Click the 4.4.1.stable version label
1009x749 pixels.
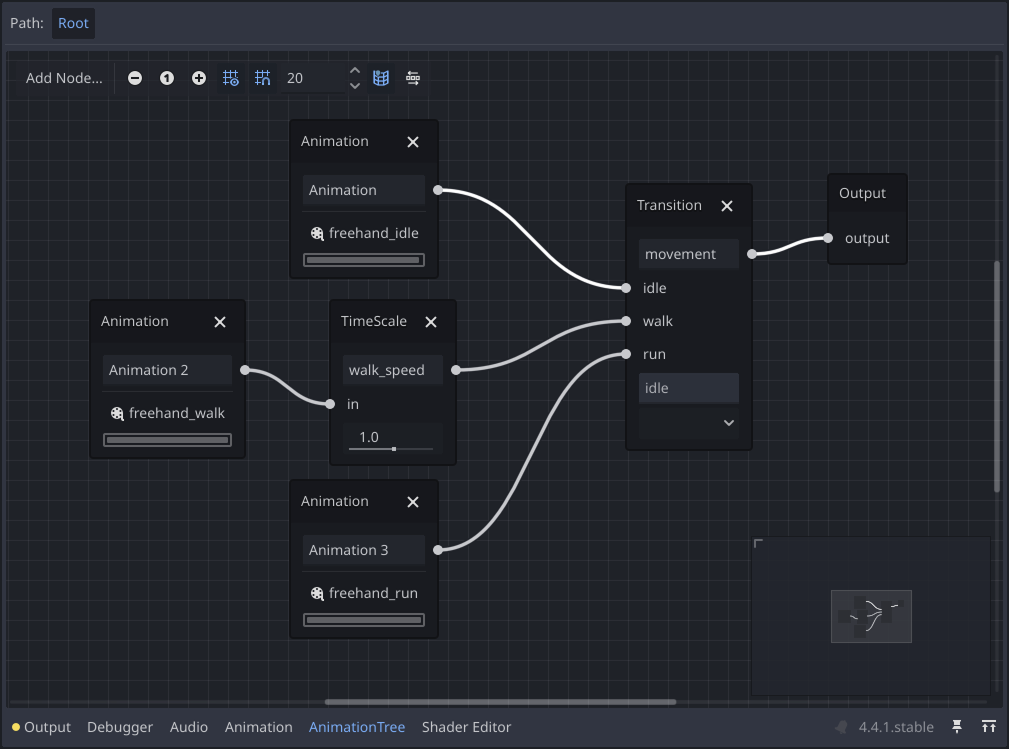[x=896, y=727]
